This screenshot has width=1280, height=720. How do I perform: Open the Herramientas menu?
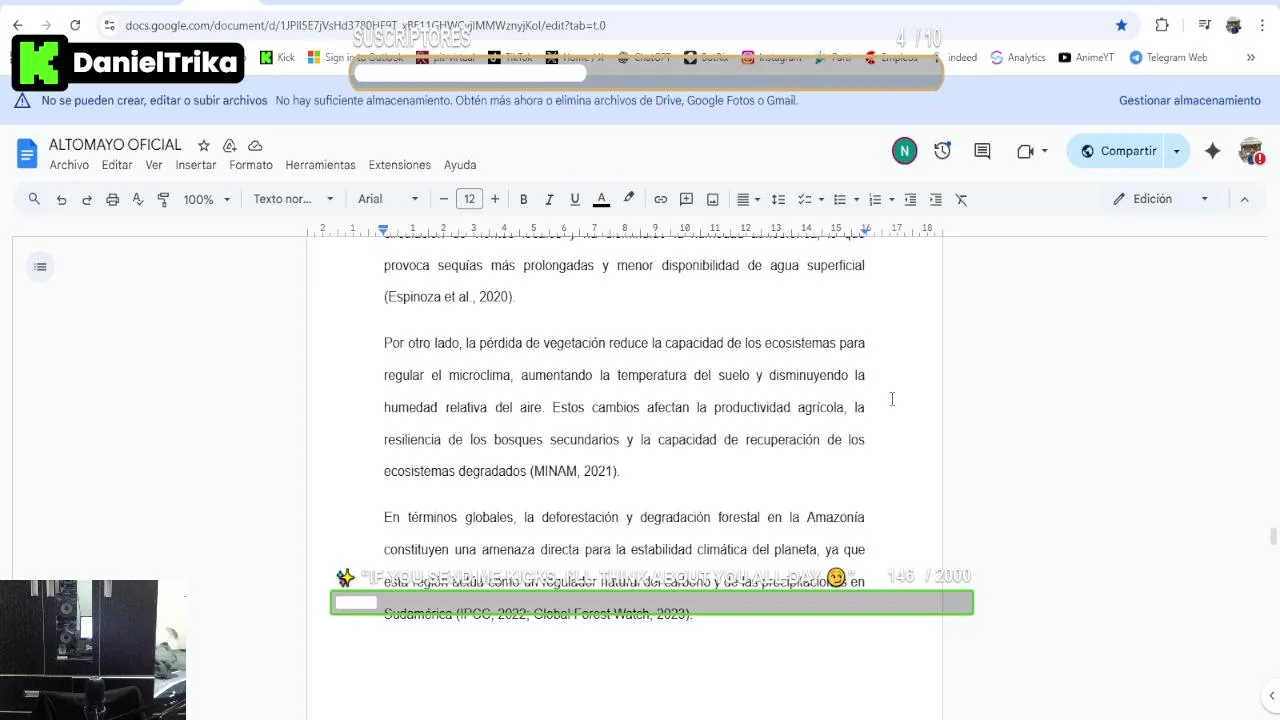coord(320,165)
